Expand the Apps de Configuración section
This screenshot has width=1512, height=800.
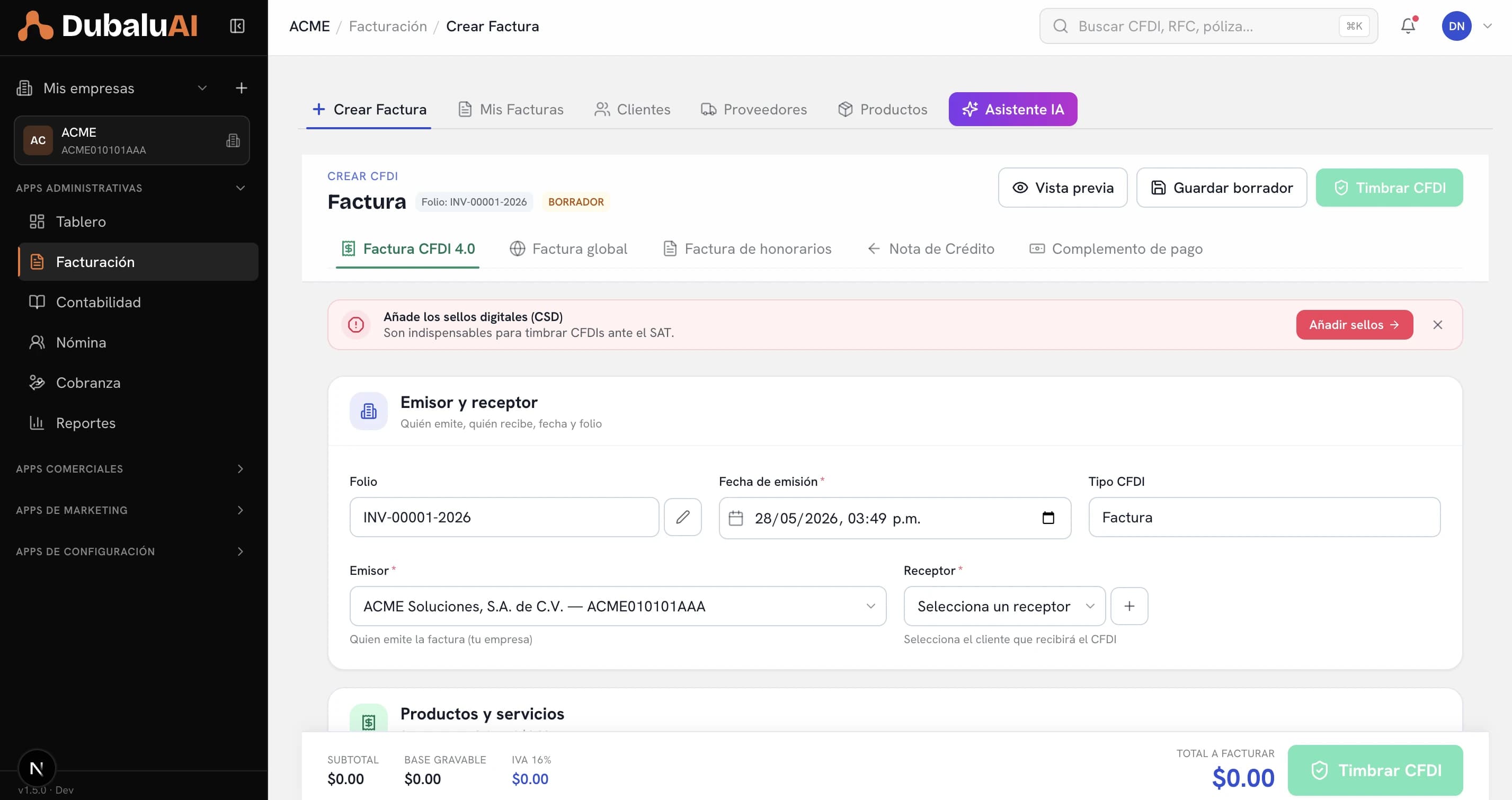pos(240,551)
